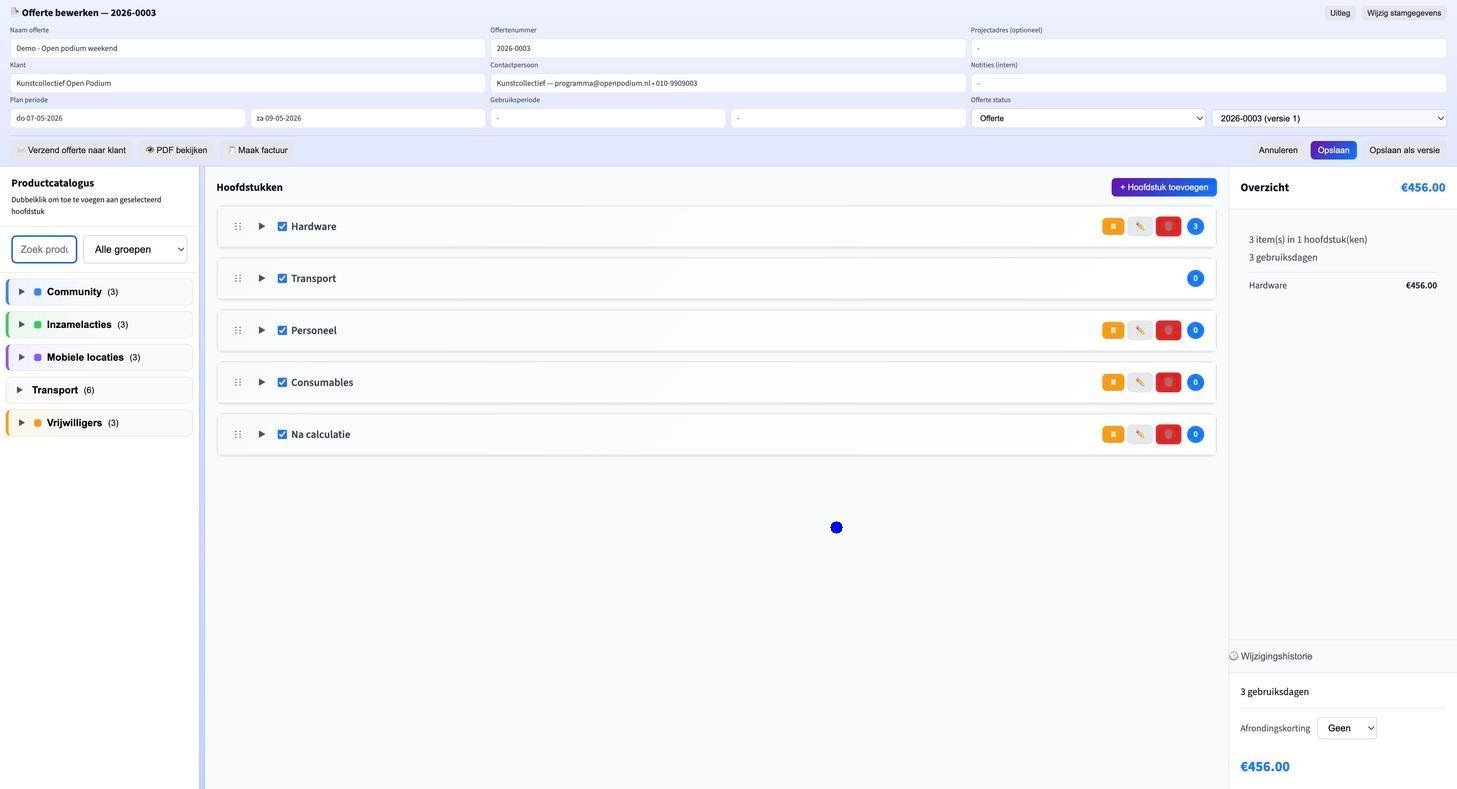Click the red delete icon on Consumables row
1457x789 pixels.
pos(1168,383)
